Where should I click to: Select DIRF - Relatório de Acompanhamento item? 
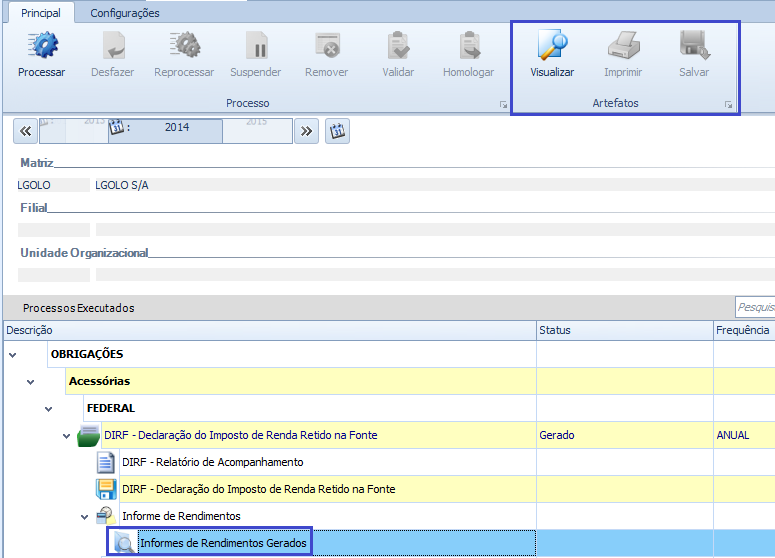(x=212, y=462)
